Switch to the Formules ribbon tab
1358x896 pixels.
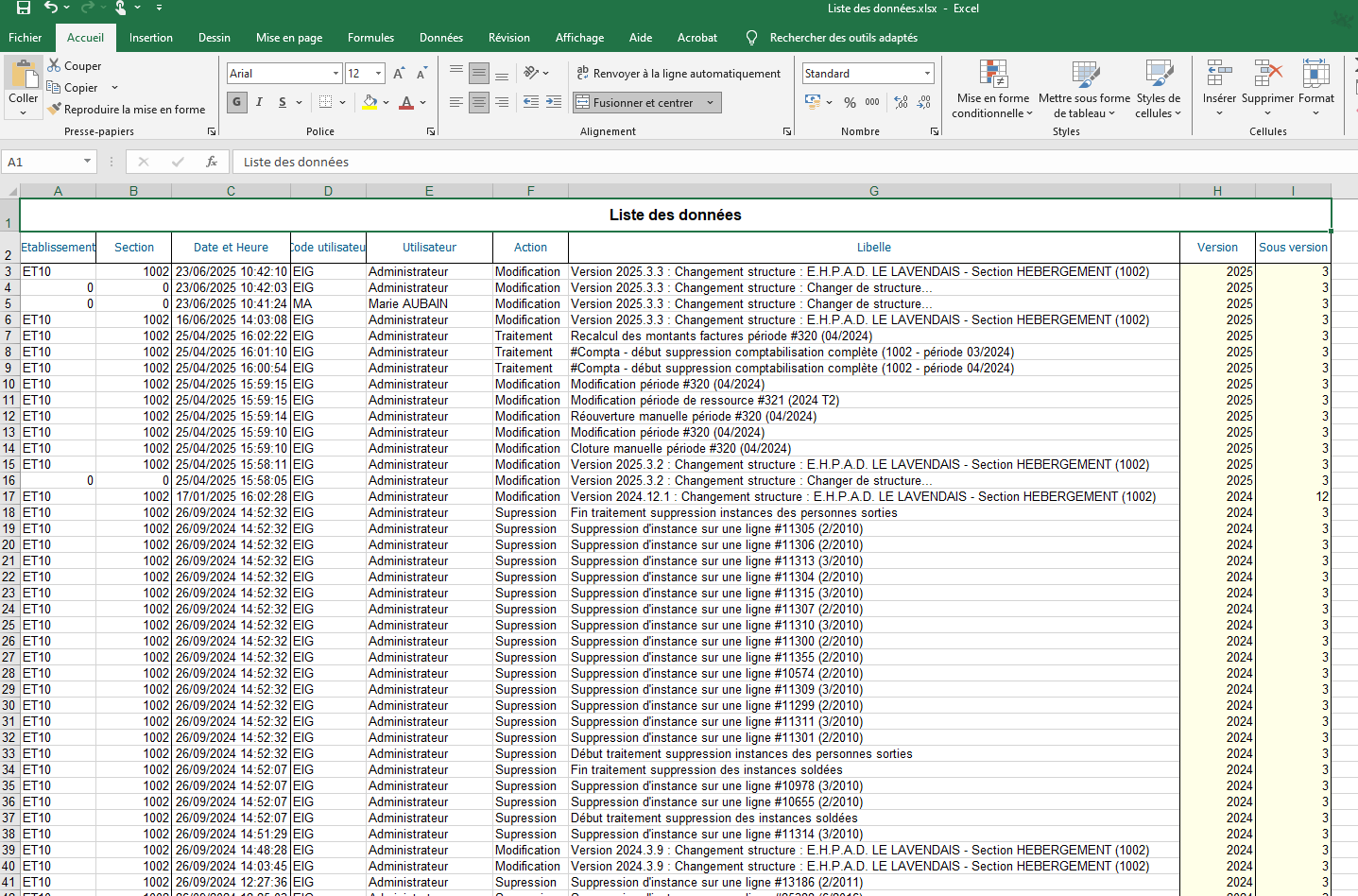370,38
